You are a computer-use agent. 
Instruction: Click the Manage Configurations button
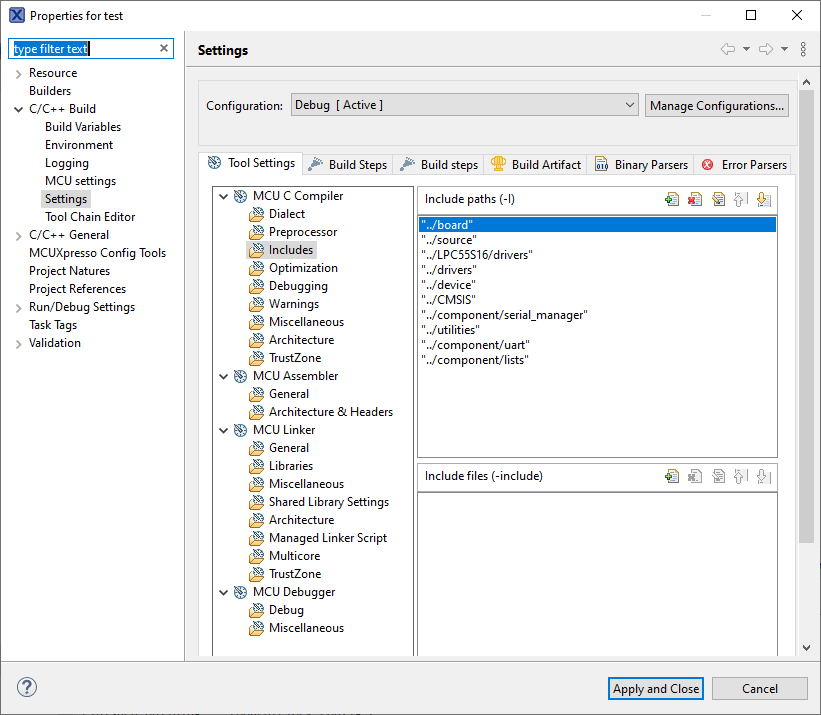click(x=716, y=105)
